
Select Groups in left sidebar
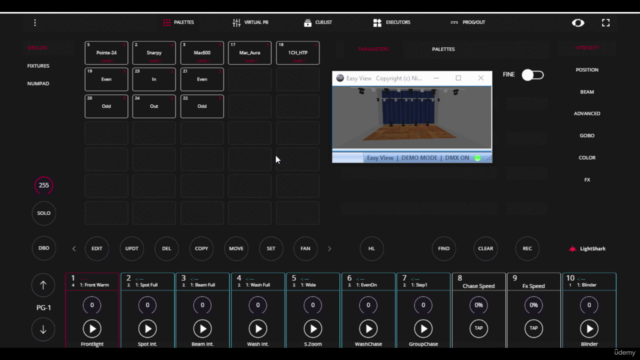(37, 48)
